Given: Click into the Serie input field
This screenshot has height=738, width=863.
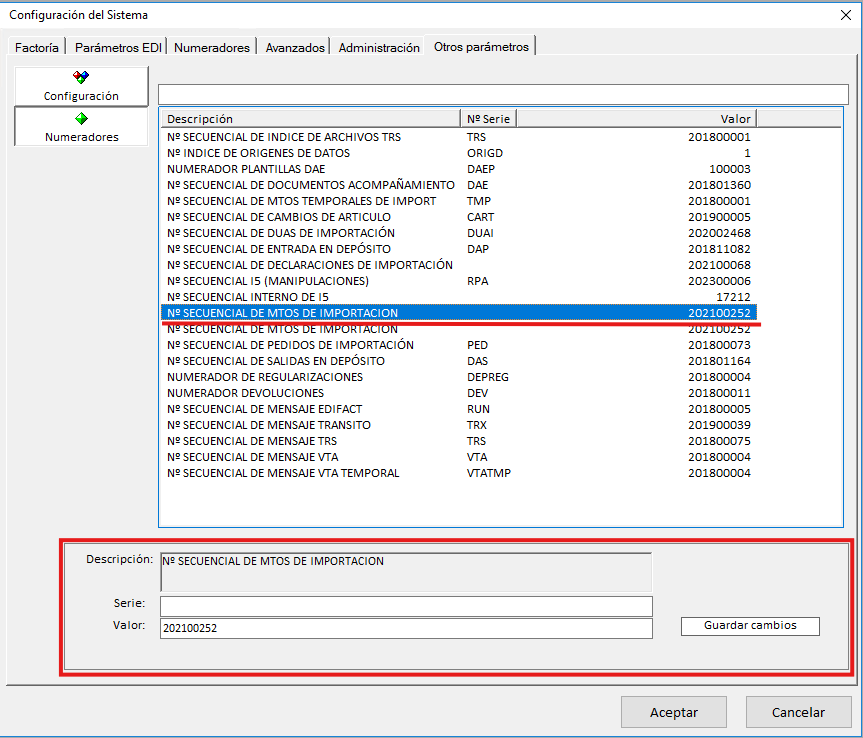Looking at the screenshot, I should [x=406, y=606].
